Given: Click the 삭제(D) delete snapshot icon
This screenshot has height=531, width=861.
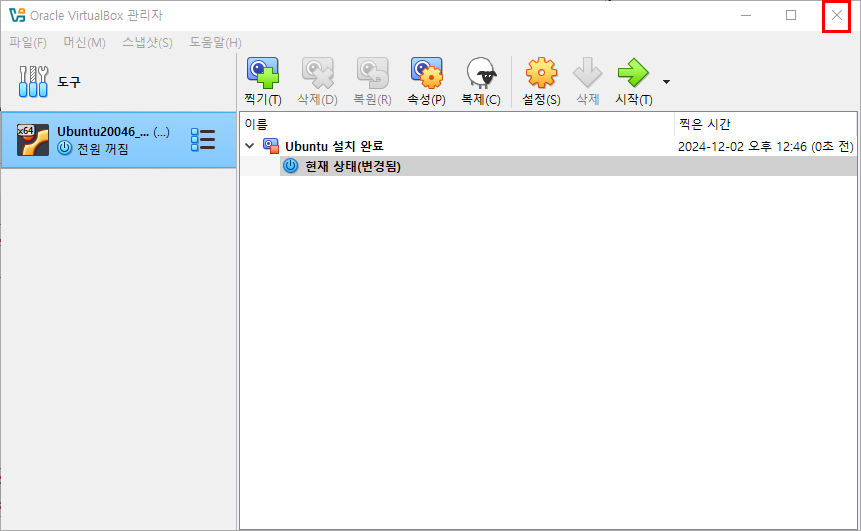Looking at the screenshot, I should click(317, 72).
